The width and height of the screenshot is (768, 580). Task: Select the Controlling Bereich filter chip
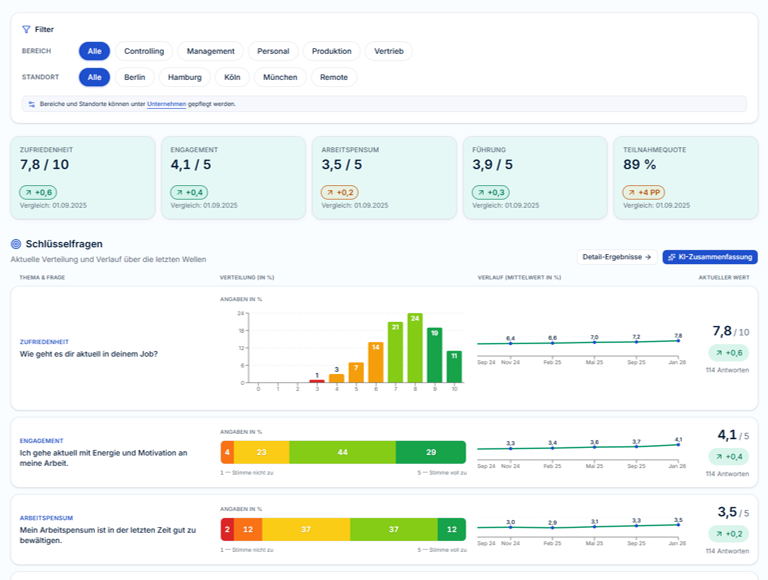pyautogui.click(x=144, y=51)
